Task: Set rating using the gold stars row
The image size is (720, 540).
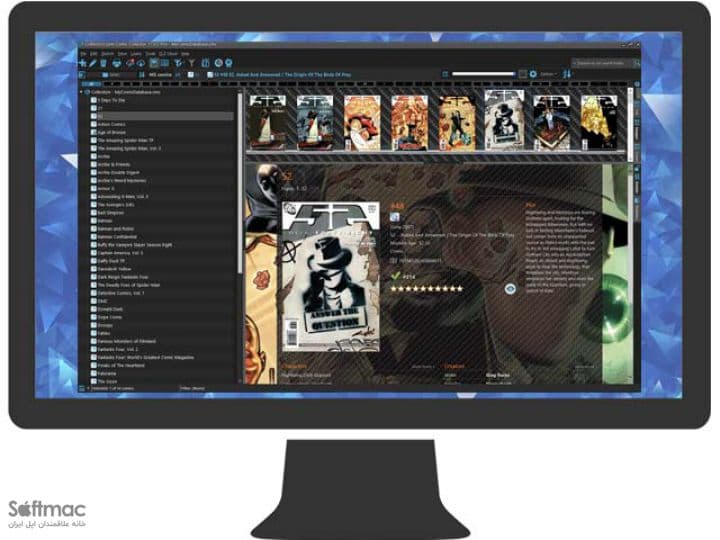Action: [427, 289]
